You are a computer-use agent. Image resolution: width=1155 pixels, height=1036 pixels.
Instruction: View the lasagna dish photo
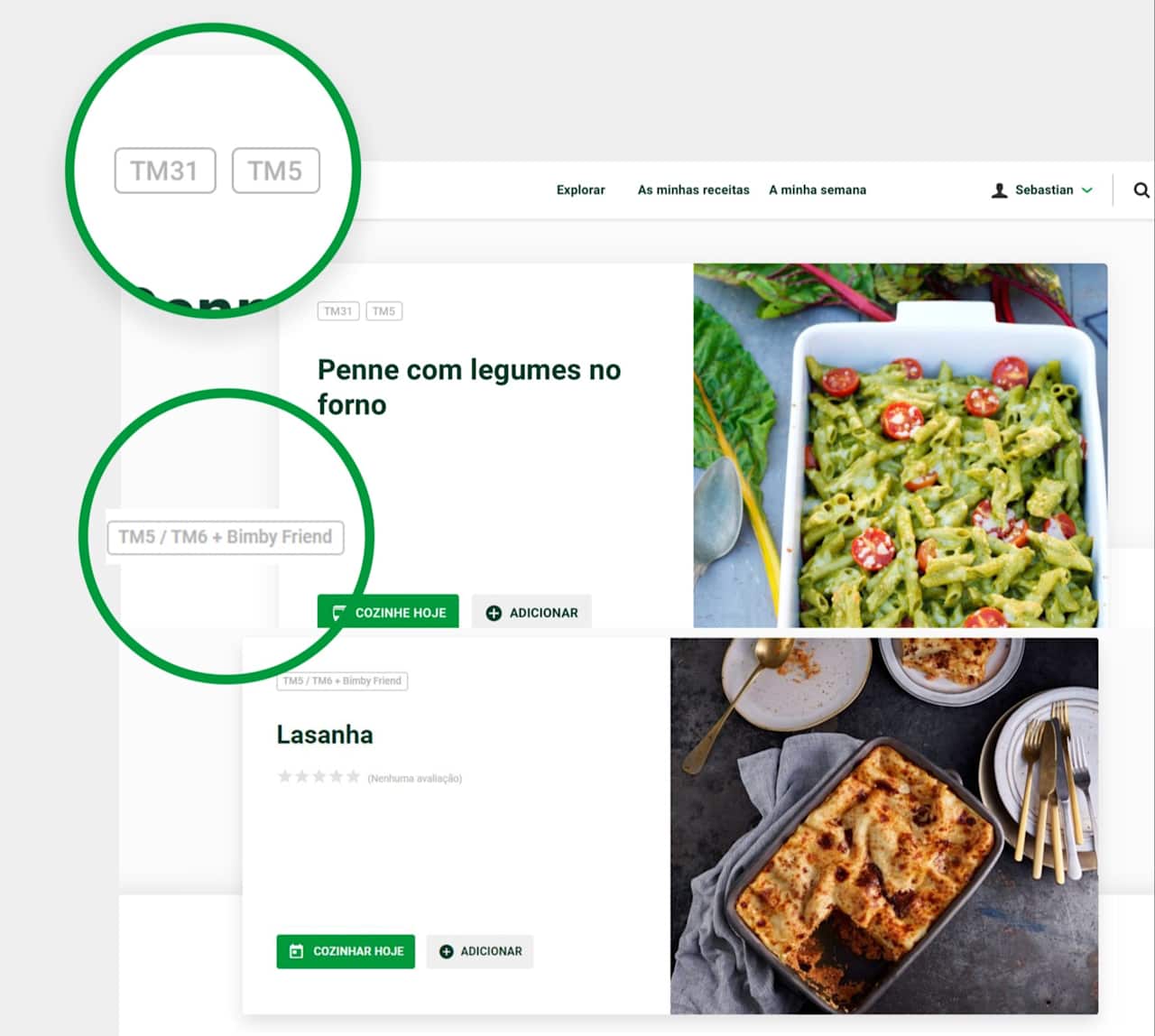(884, 826)
